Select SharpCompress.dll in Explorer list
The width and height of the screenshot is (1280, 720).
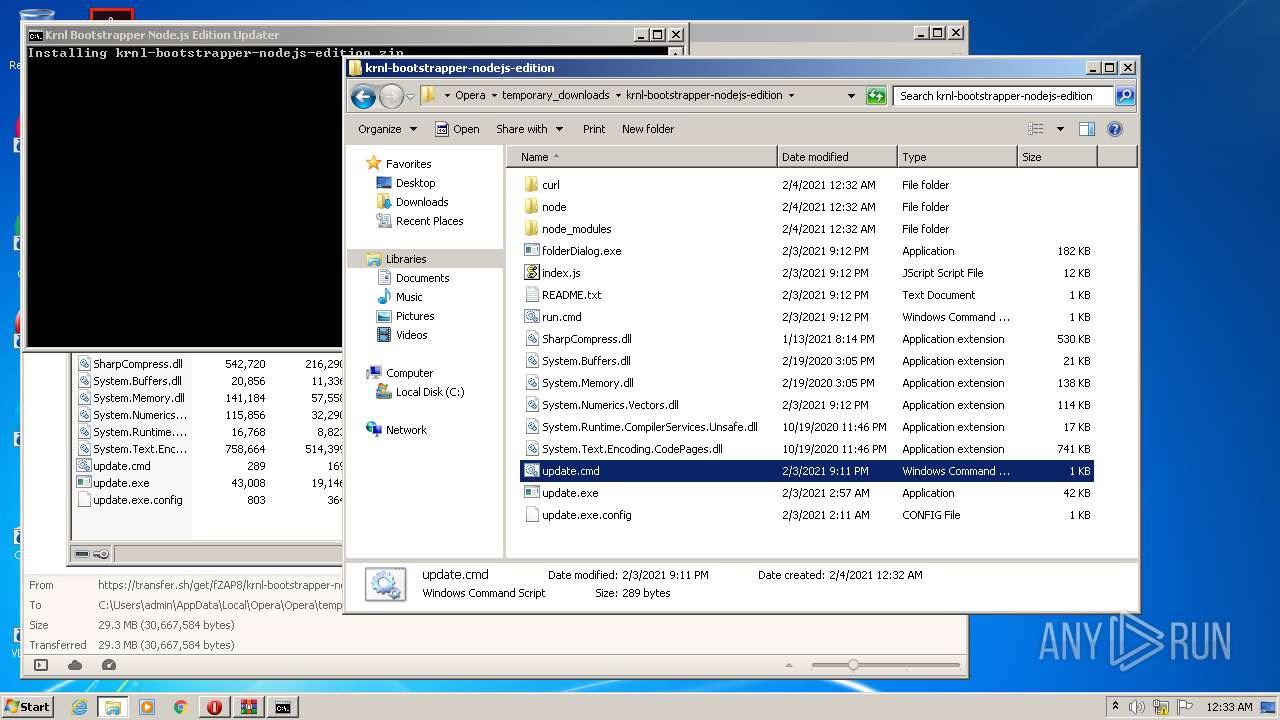point(807,339)
